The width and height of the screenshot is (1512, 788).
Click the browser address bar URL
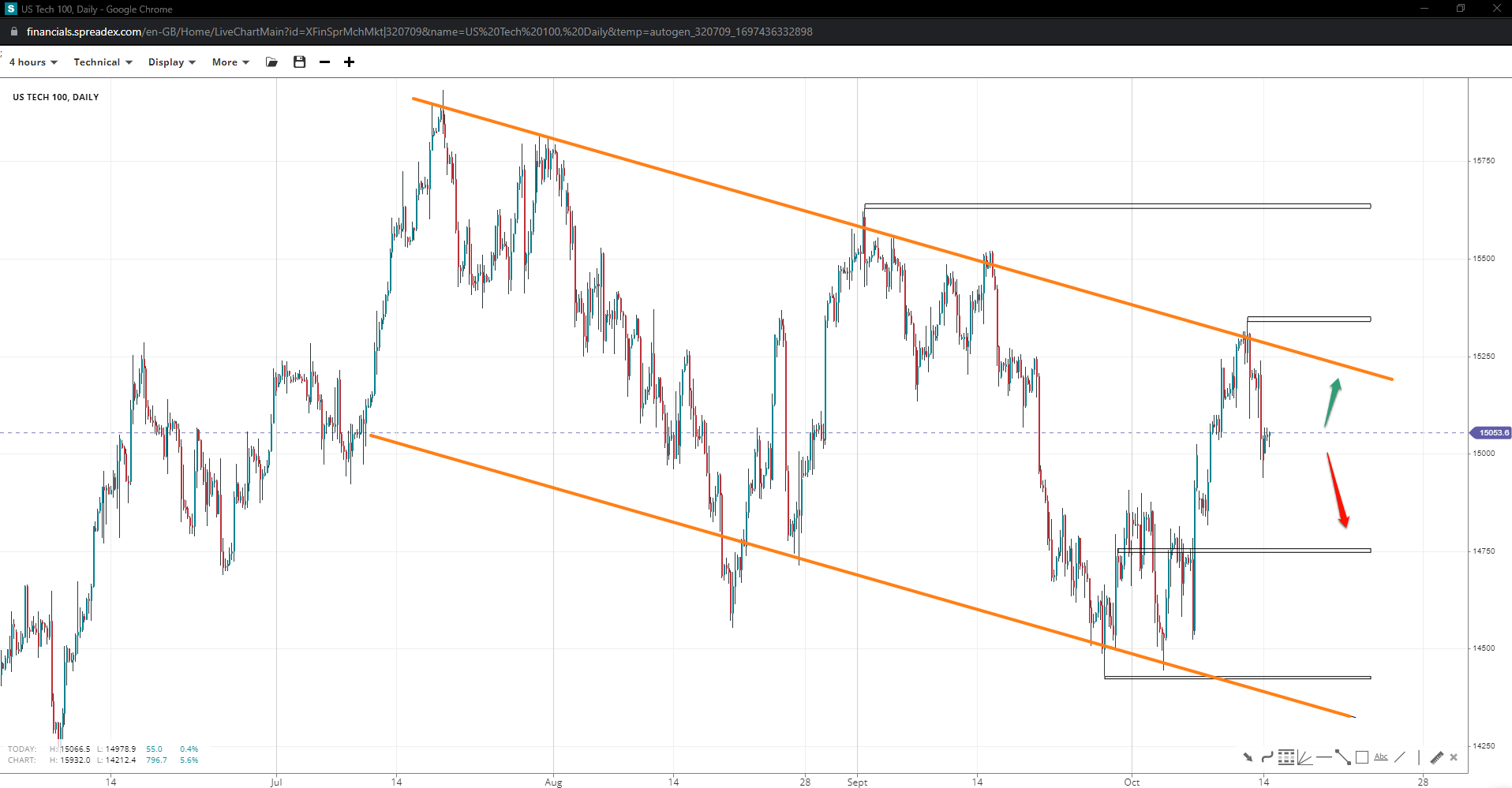[419, 32]
